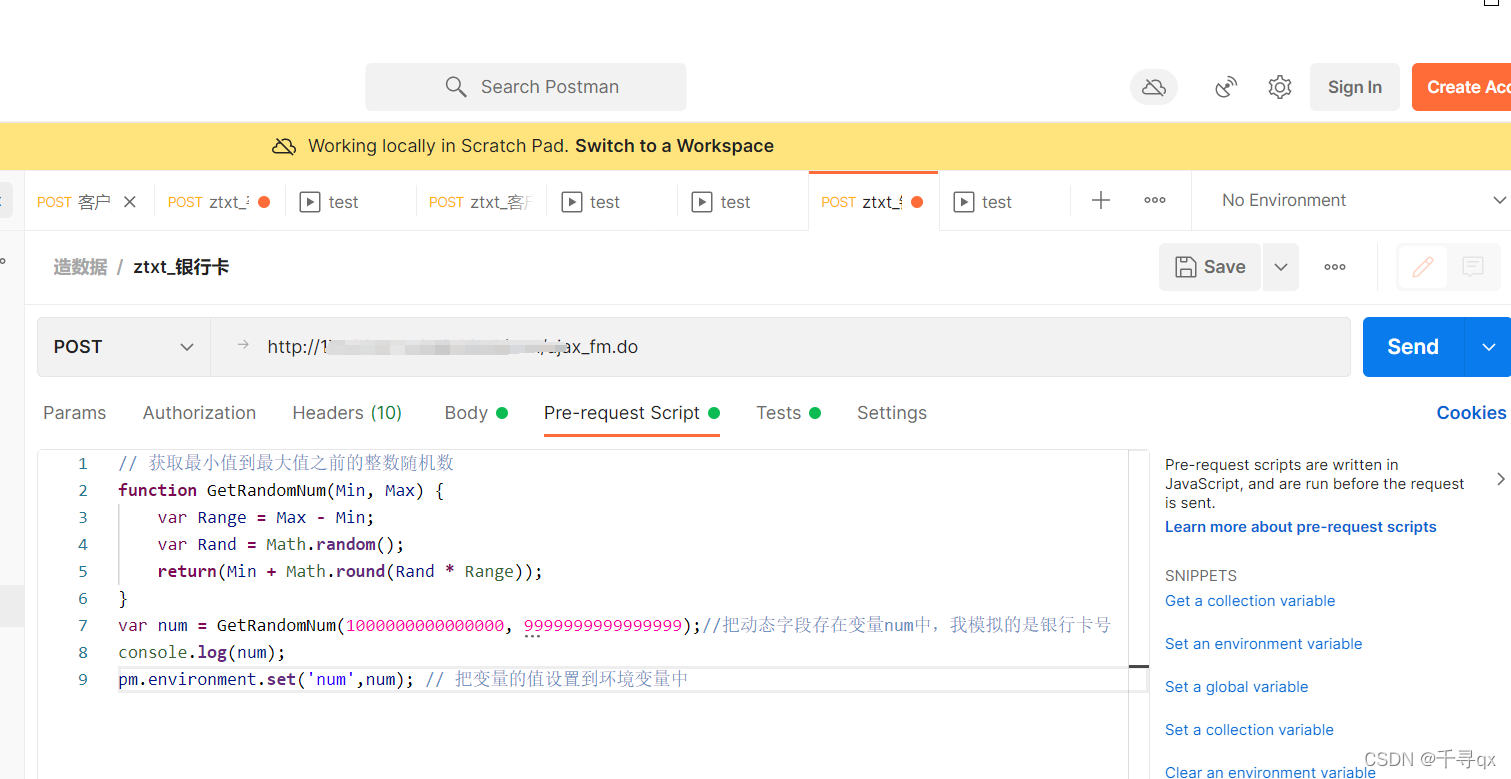
Task: Expand the Save options arrow
Action: [1280, 267]
